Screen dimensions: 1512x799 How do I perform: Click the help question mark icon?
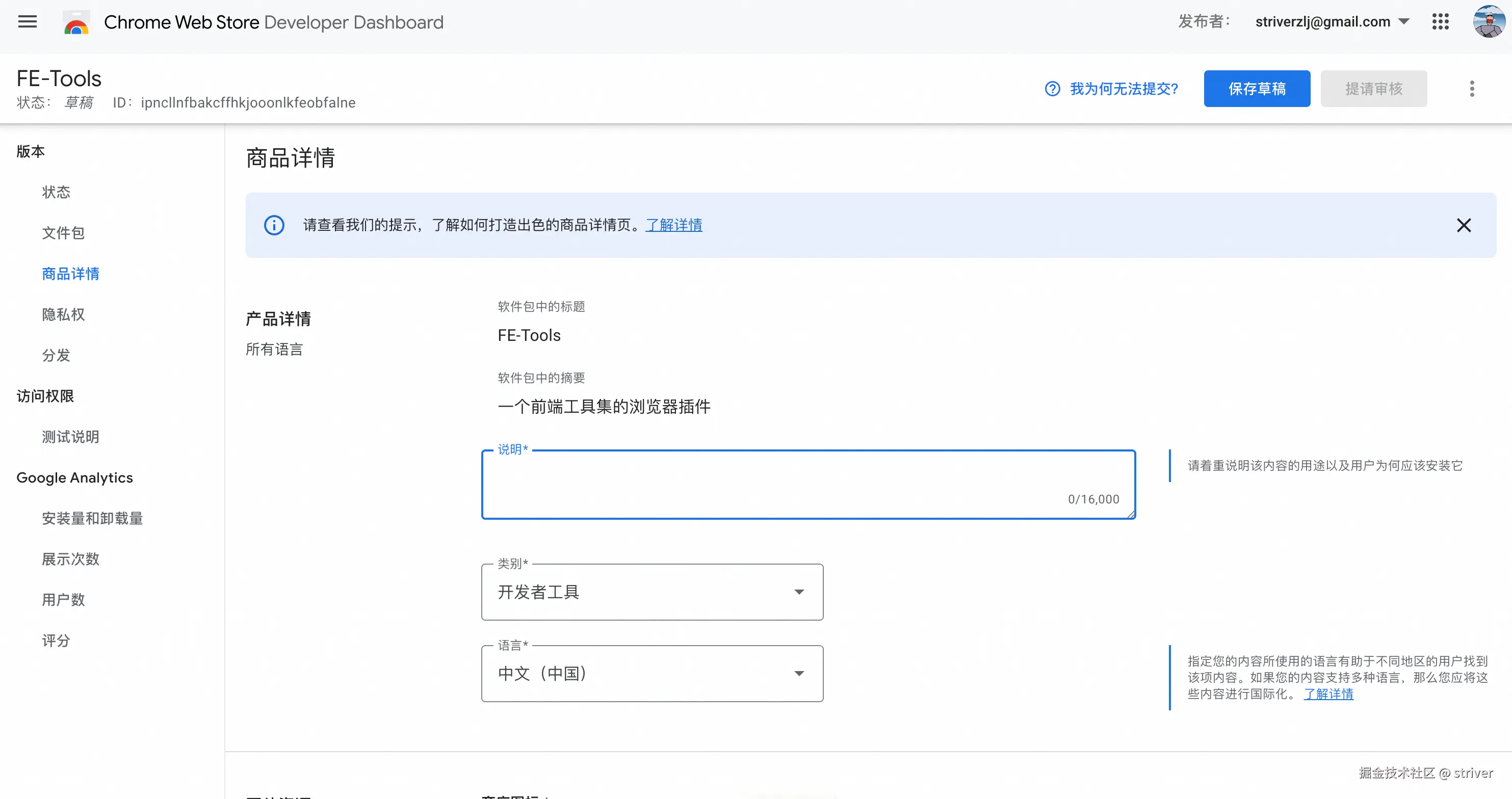pyautogui.click(x=1052, y=89)
